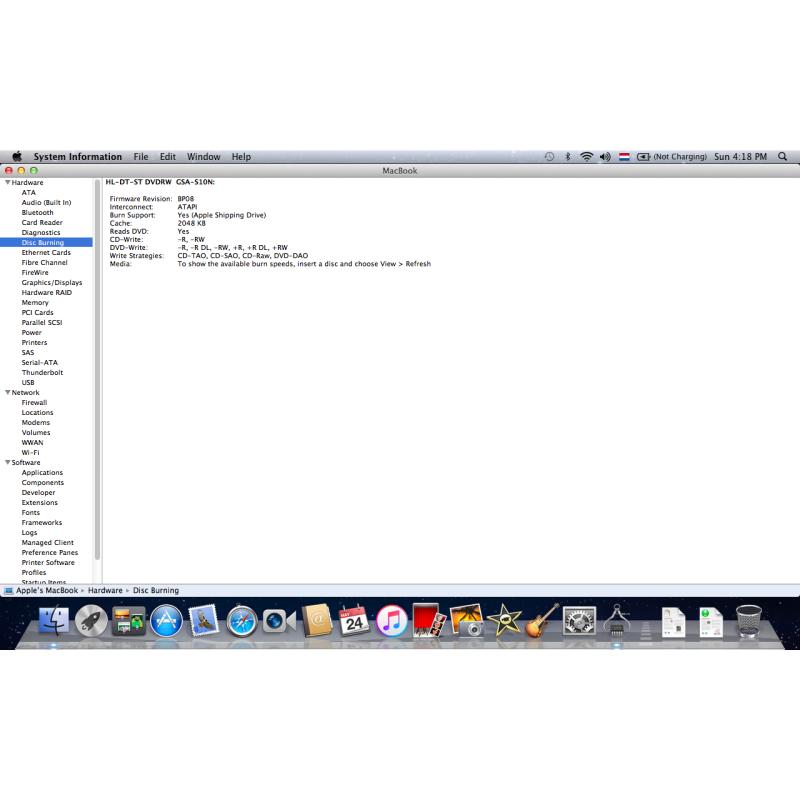This screenshot has height=800, width=800.
Task: Select Thunderbolt in the sidebar
Action: (42, 372)
